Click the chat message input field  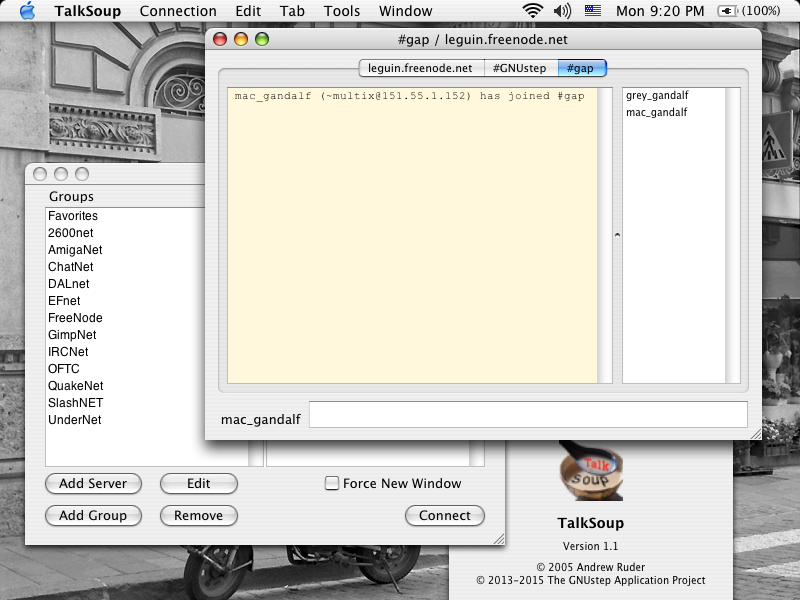pos(528,414)
